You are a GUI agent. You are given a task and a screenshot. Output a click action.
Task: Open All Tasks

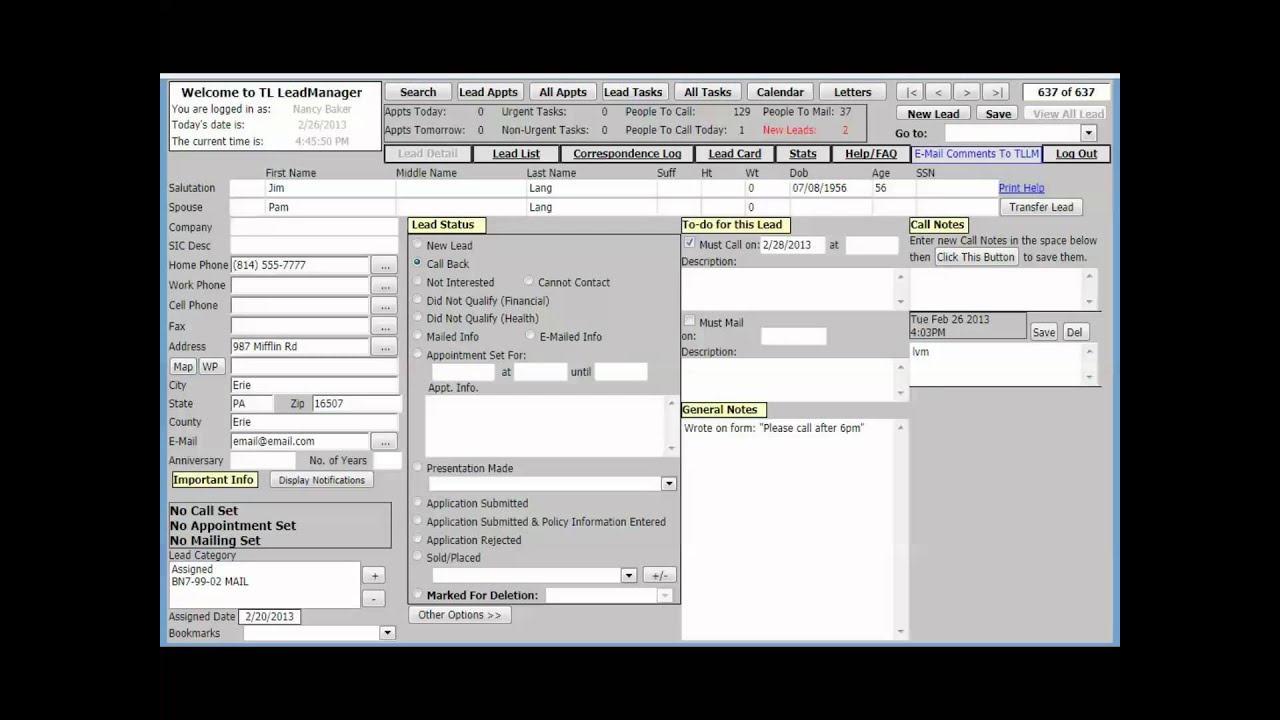pos(708,92)
